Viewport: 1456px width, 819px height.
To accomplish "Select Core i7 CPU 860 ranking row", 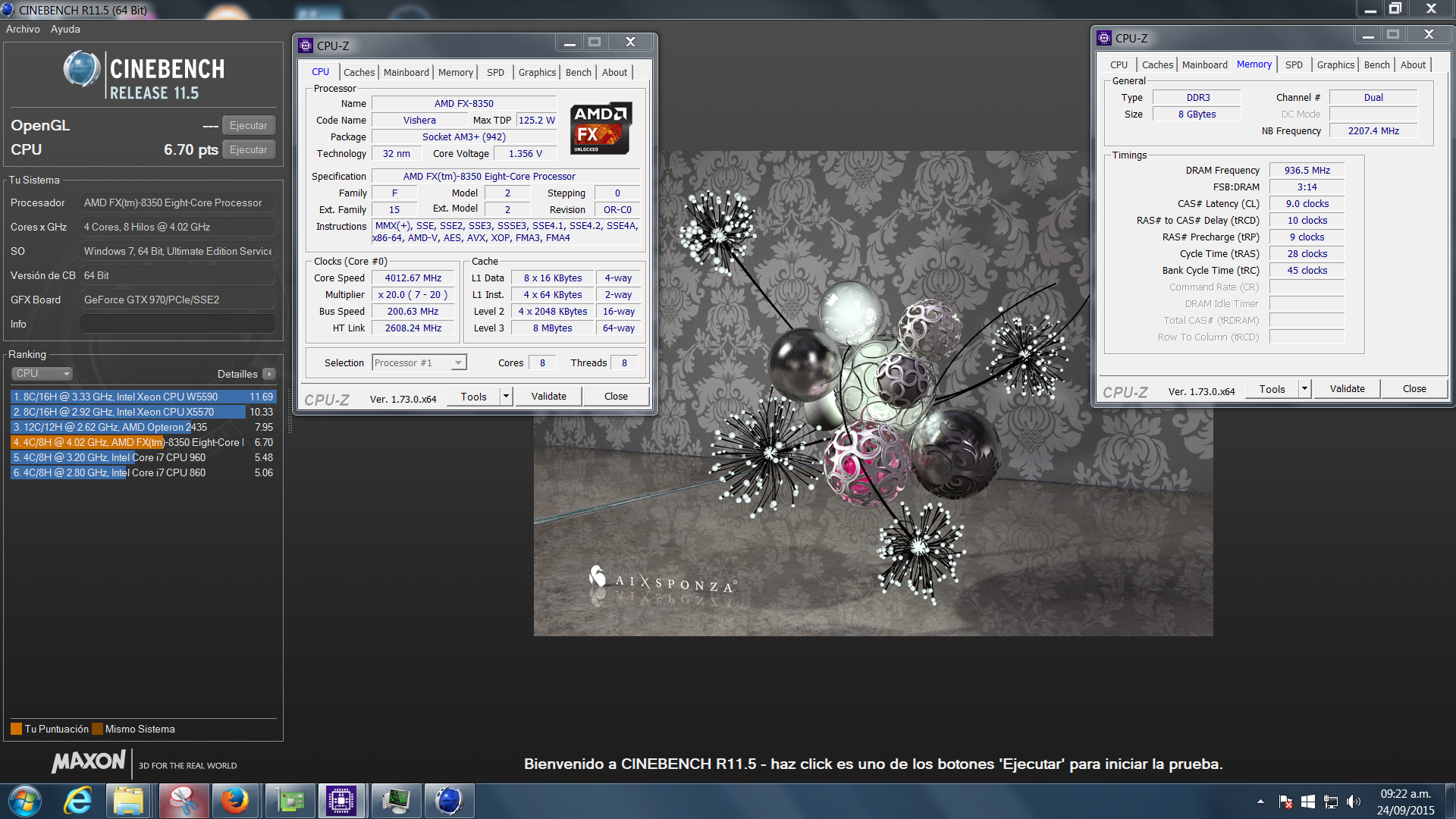I will [x=143, y=472].
